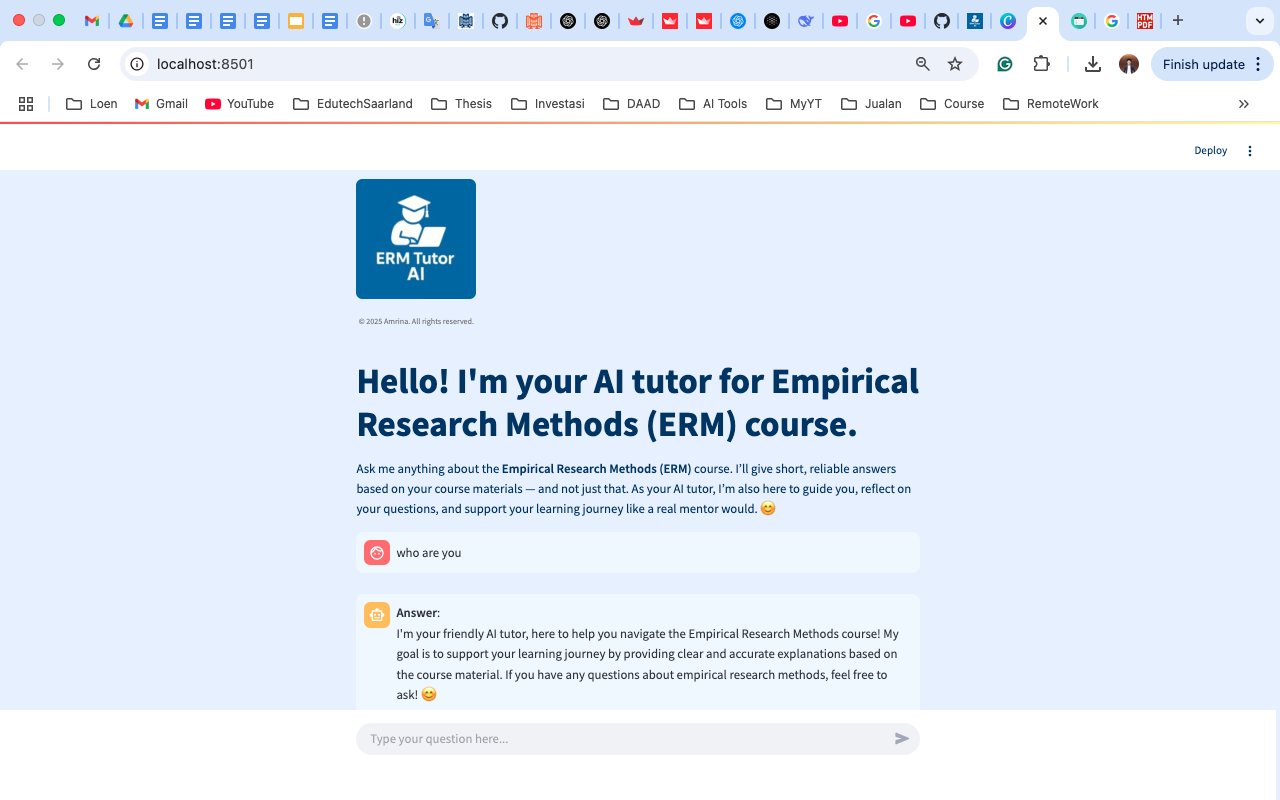This screenshot has width=1280, height=800.
Task: Click the Finish update button
Action: point(1203,64)
